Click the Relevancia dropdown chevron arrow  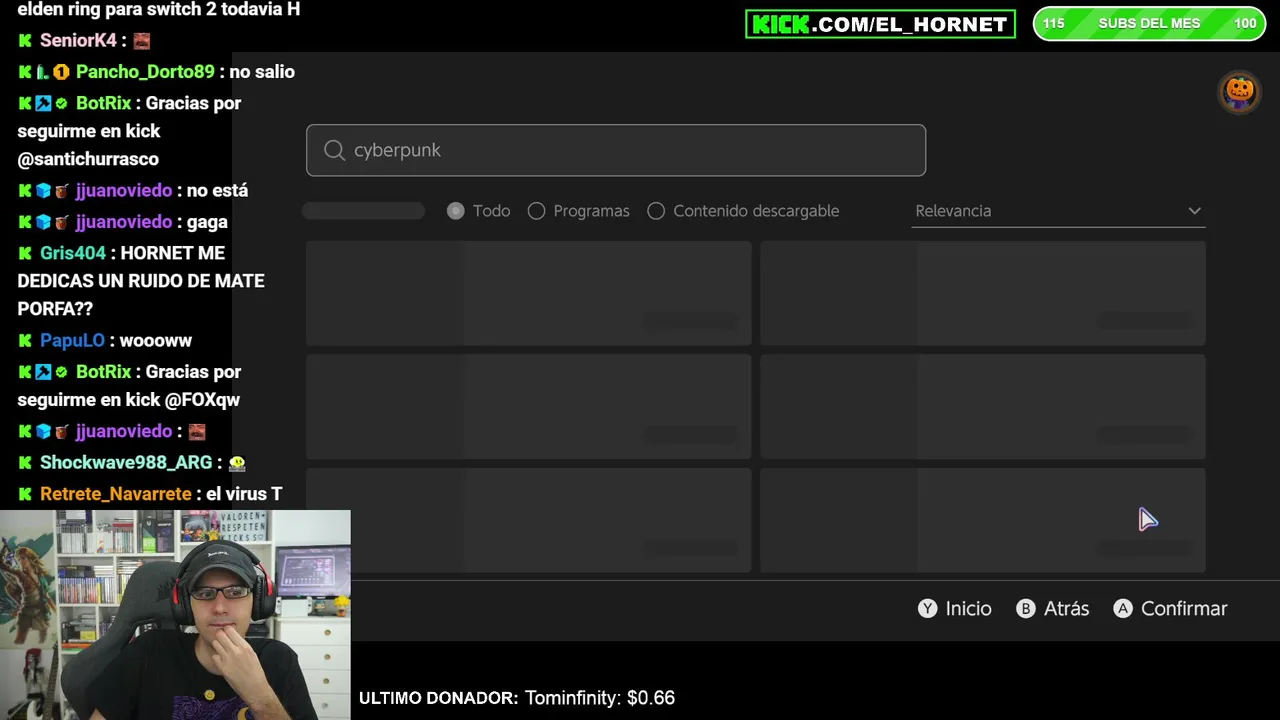1194,211
